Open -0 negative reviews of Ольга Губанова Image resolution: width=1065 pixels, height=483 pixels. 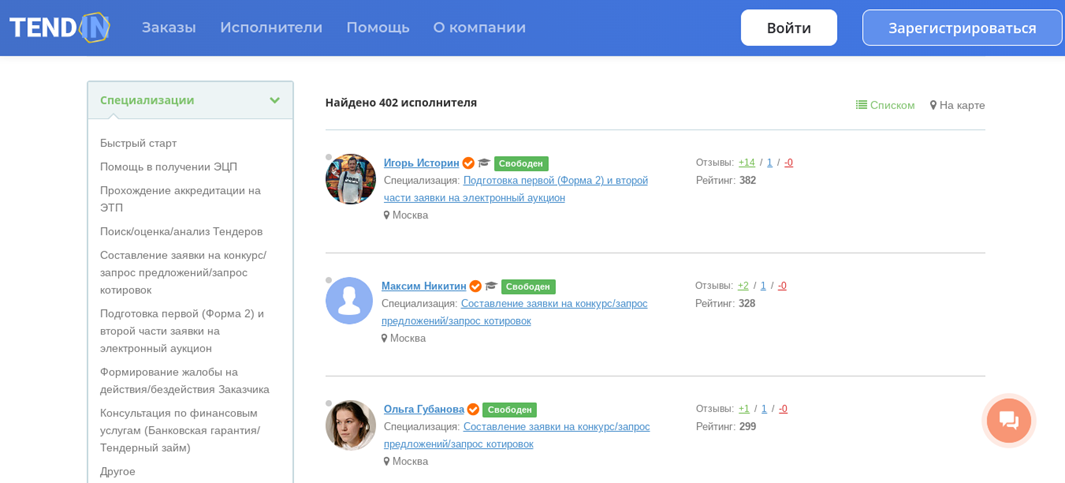(783, 409)
